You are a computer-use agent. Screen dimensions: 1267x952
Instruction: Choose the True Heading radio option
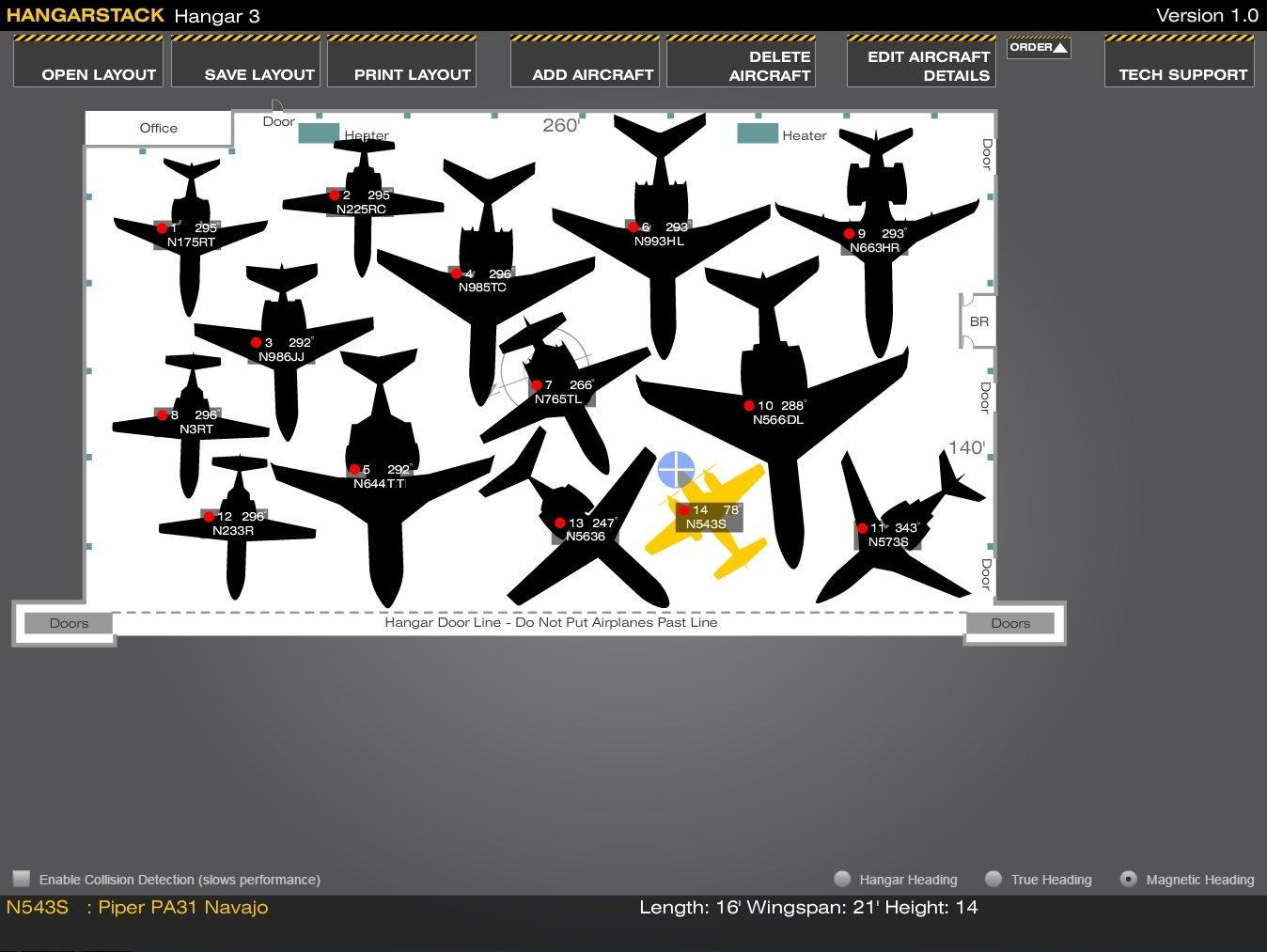pos(993,879)
